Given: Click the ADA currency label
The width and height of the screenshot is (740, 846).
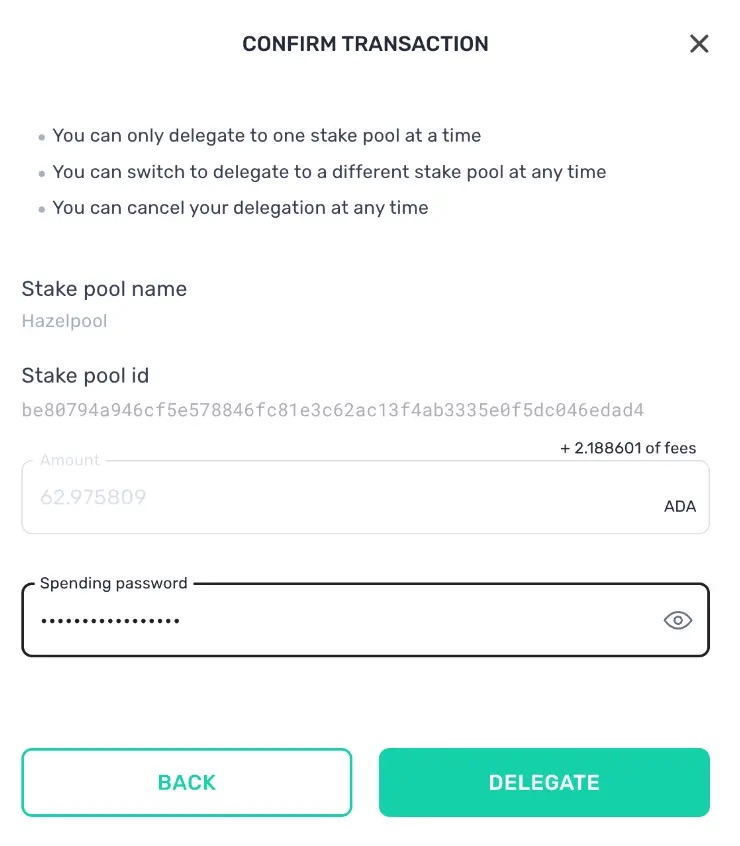Looking at the screenshot, I should [680, 506].
